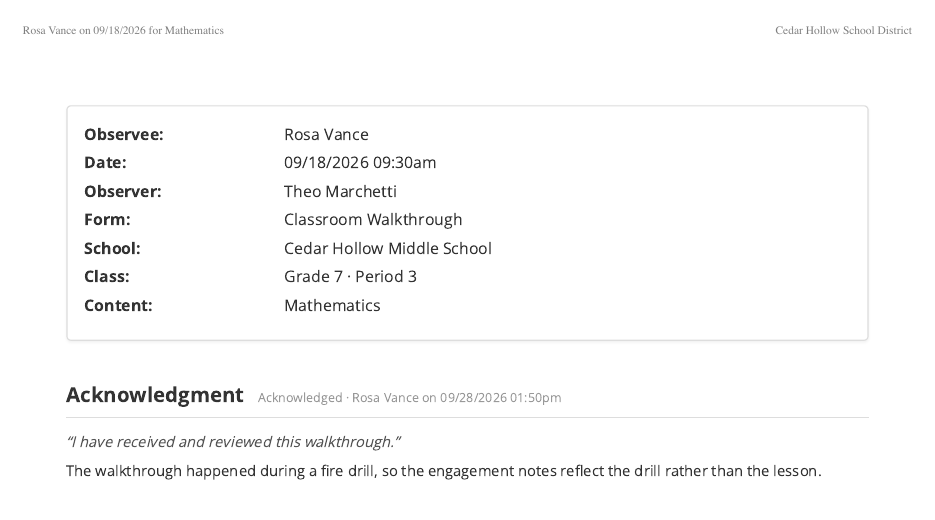Click the Class label
The image size is (935, 520).
107,277
